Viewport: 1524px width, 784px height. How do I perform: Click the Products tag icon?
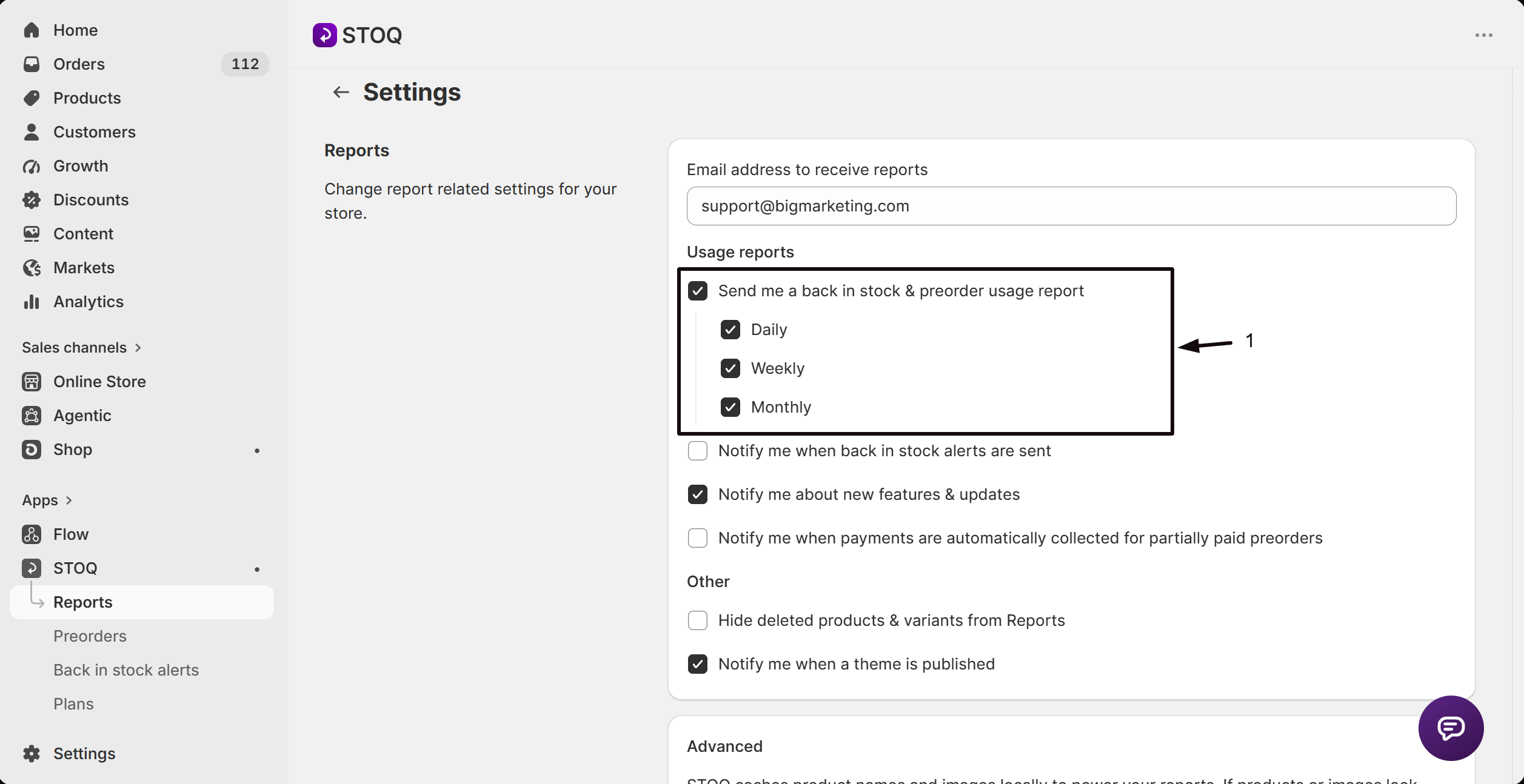pyautogui.click(x=32, y=98)
